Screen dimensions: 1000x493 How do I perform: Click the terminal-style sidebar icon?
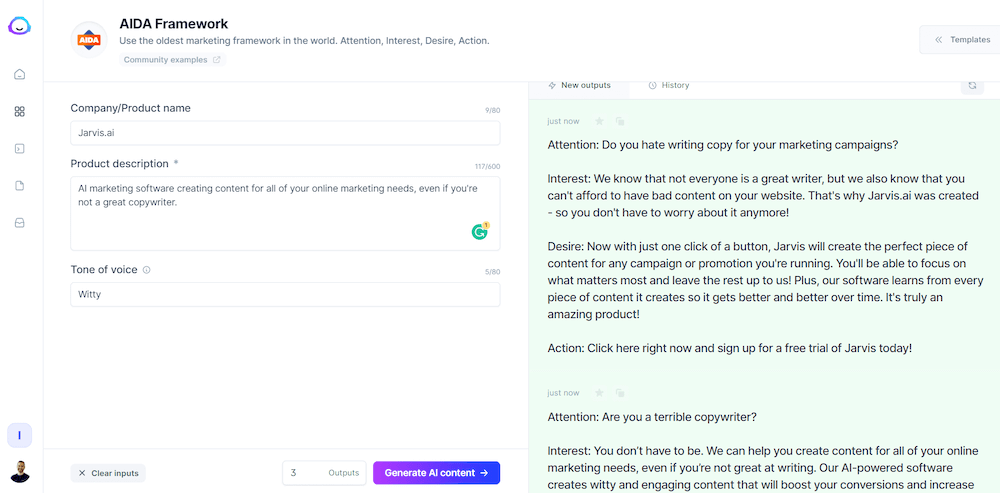pos(19,149)
